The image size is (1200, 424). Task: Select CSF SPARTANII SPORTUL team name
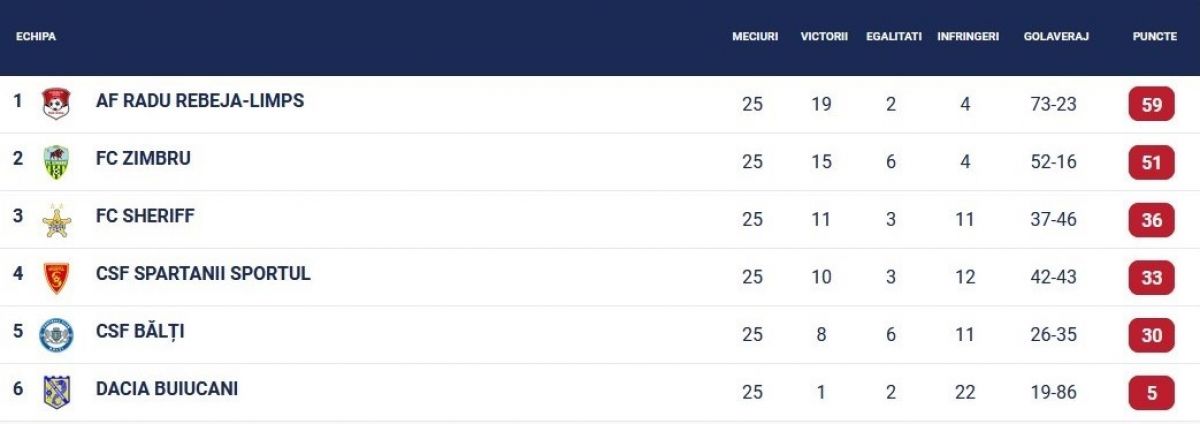203,273
